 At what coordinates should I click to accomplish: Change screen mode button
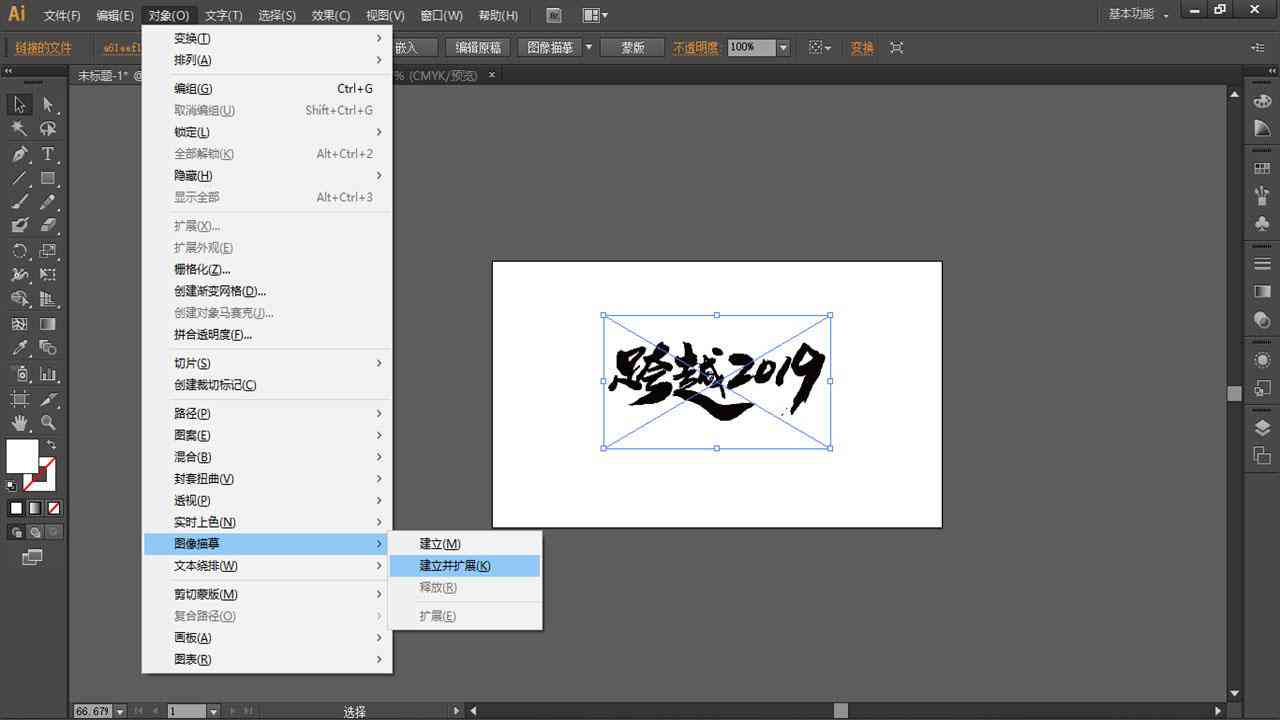tap(33, 557)
